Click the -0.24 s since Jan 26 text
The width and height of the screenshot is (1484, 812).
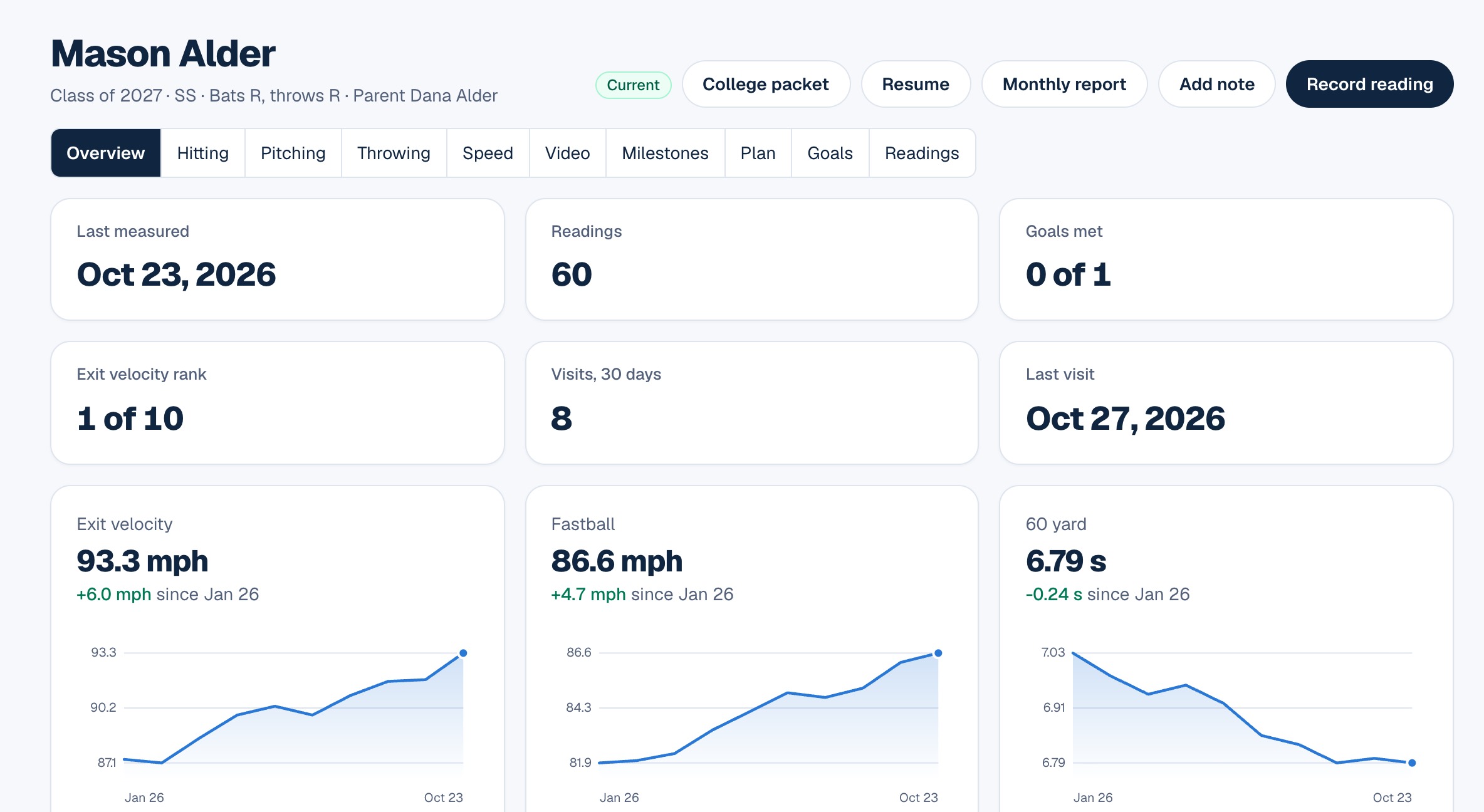(x=1107, y=594)
